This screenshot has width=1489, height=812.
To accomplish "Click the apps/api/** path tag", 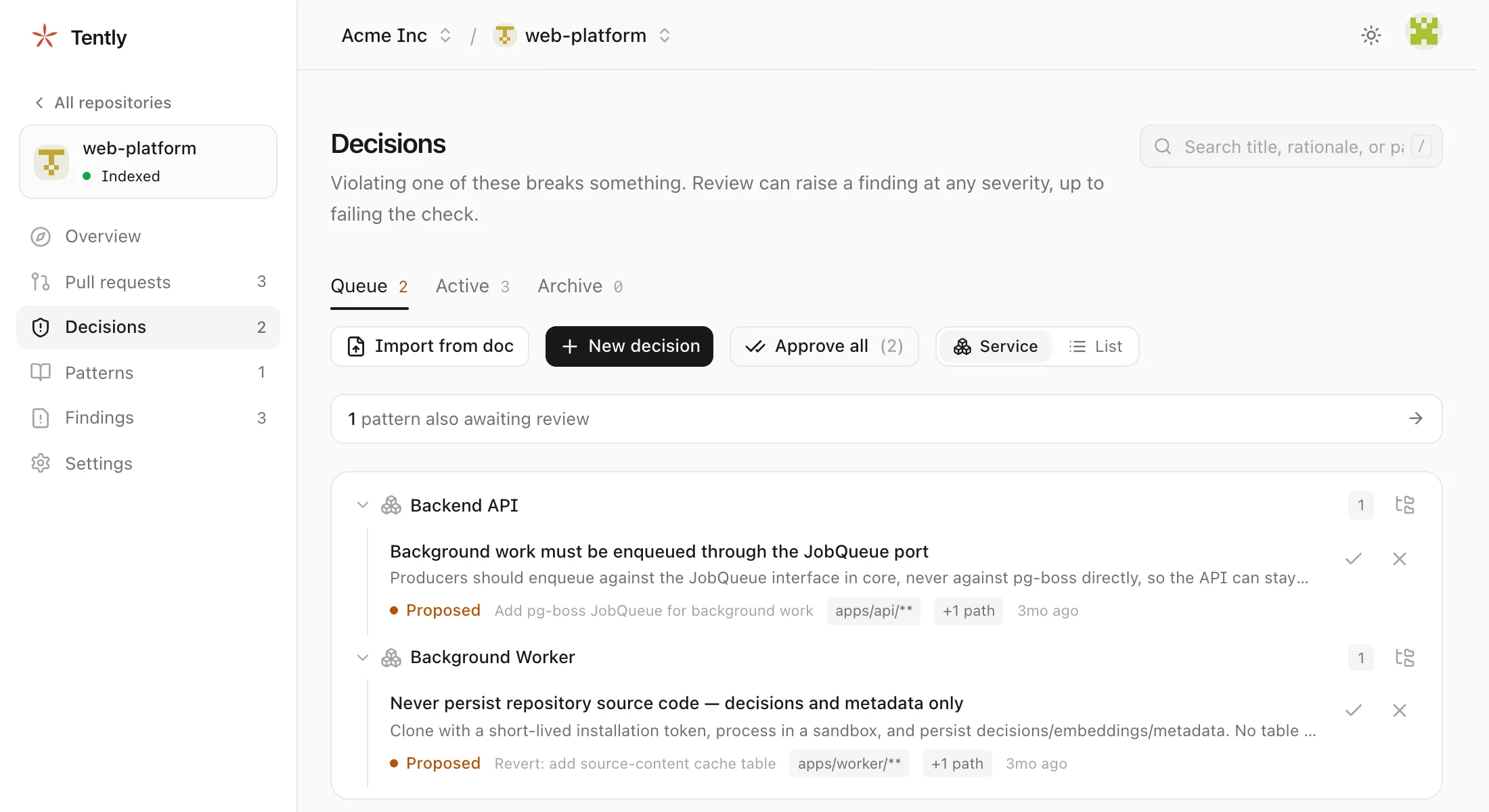I will click(874, 611).
